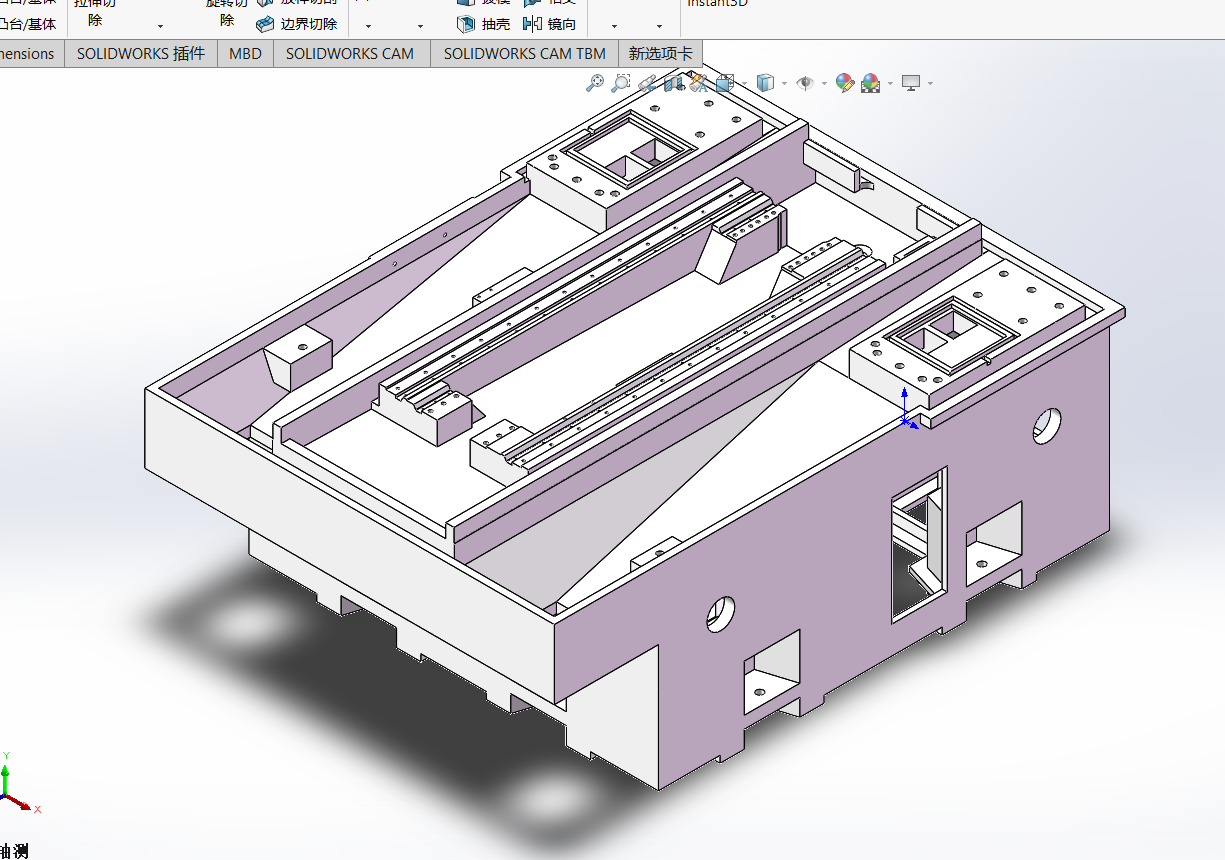Select the 镜向 mirror tool
The height and width of the screenshot is (860, 1225).
[550, 24]
